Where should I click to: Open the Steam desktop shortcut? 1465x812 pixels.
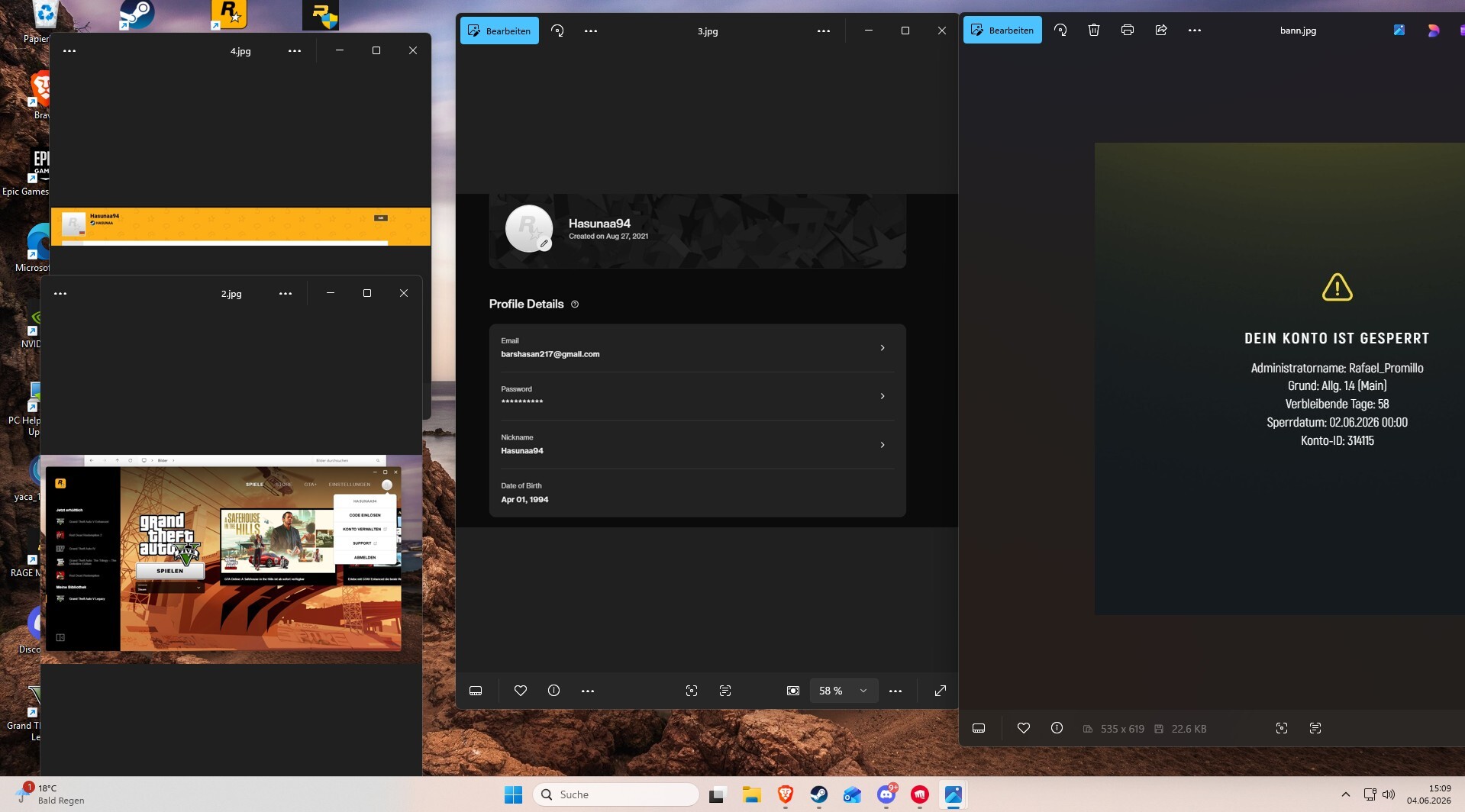[x=137, y=14]
